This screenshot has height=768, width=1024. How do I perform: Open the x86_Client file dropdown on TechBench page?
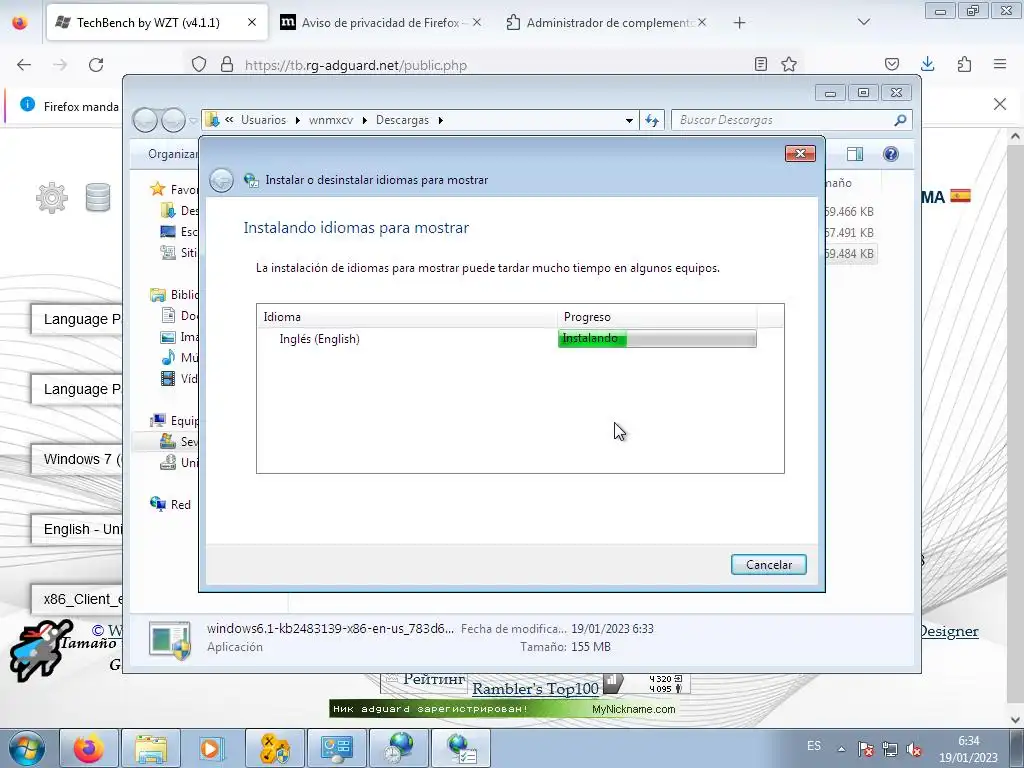(76, 599)
